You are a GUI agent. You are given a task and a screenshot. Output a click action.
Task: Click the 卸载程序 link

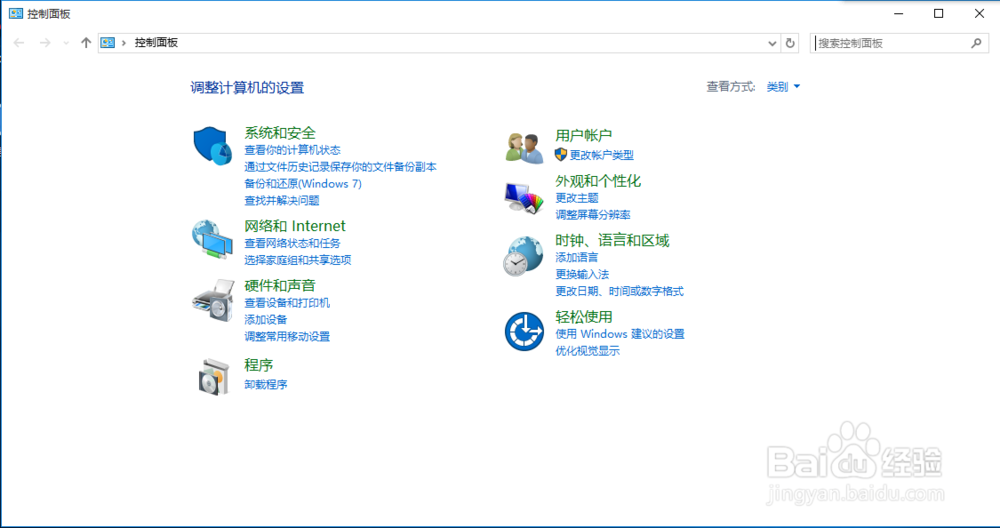[266, 385]
